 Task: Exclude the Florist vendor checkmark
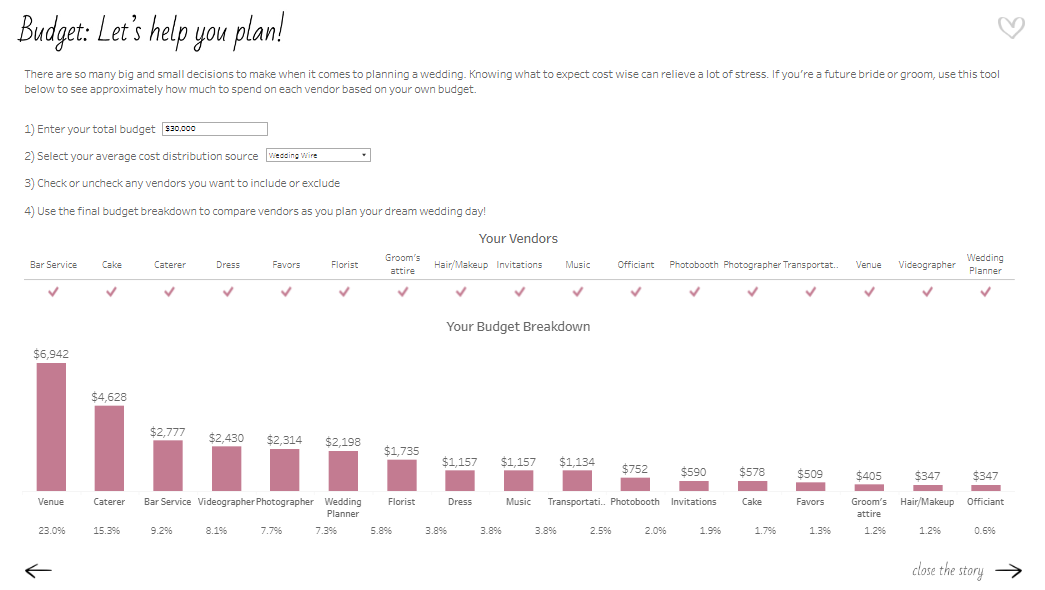tap(344, 292)
